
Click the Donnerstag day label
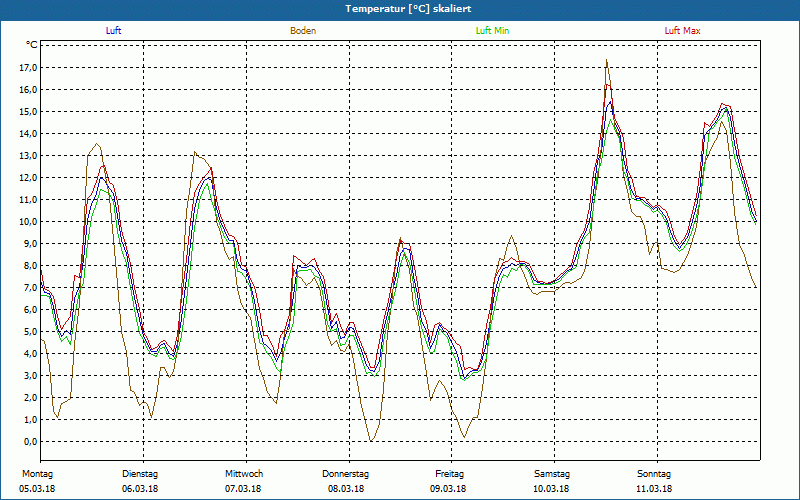tap(345, 474)
